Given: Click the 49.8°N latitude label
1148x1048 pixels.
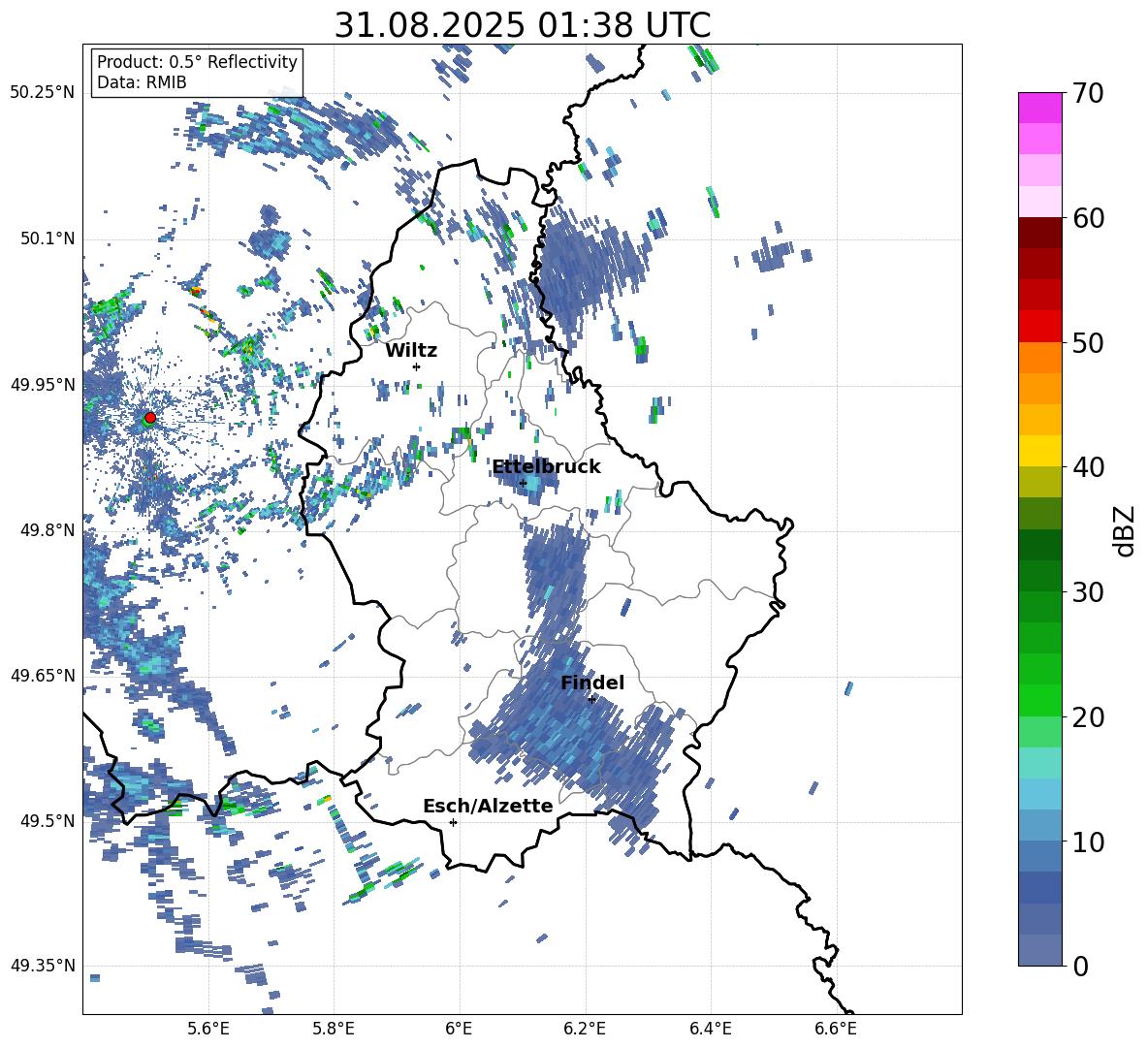Looking at the screenshot, I should (47, 530).
